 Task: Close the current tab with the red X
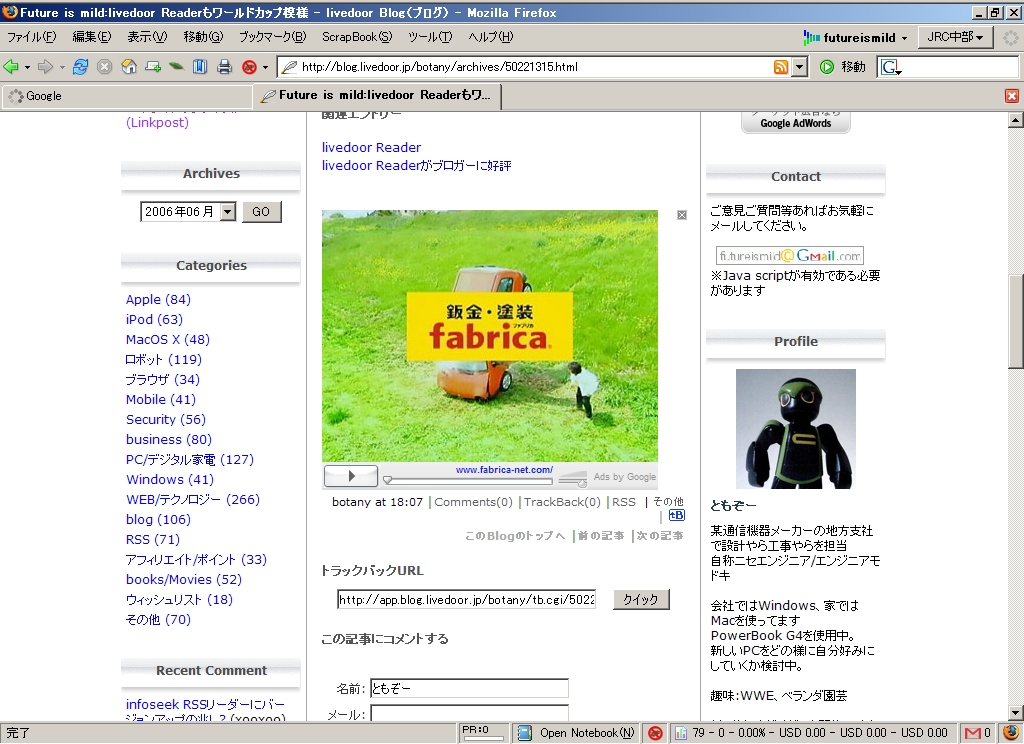(x=1012, y=96)
